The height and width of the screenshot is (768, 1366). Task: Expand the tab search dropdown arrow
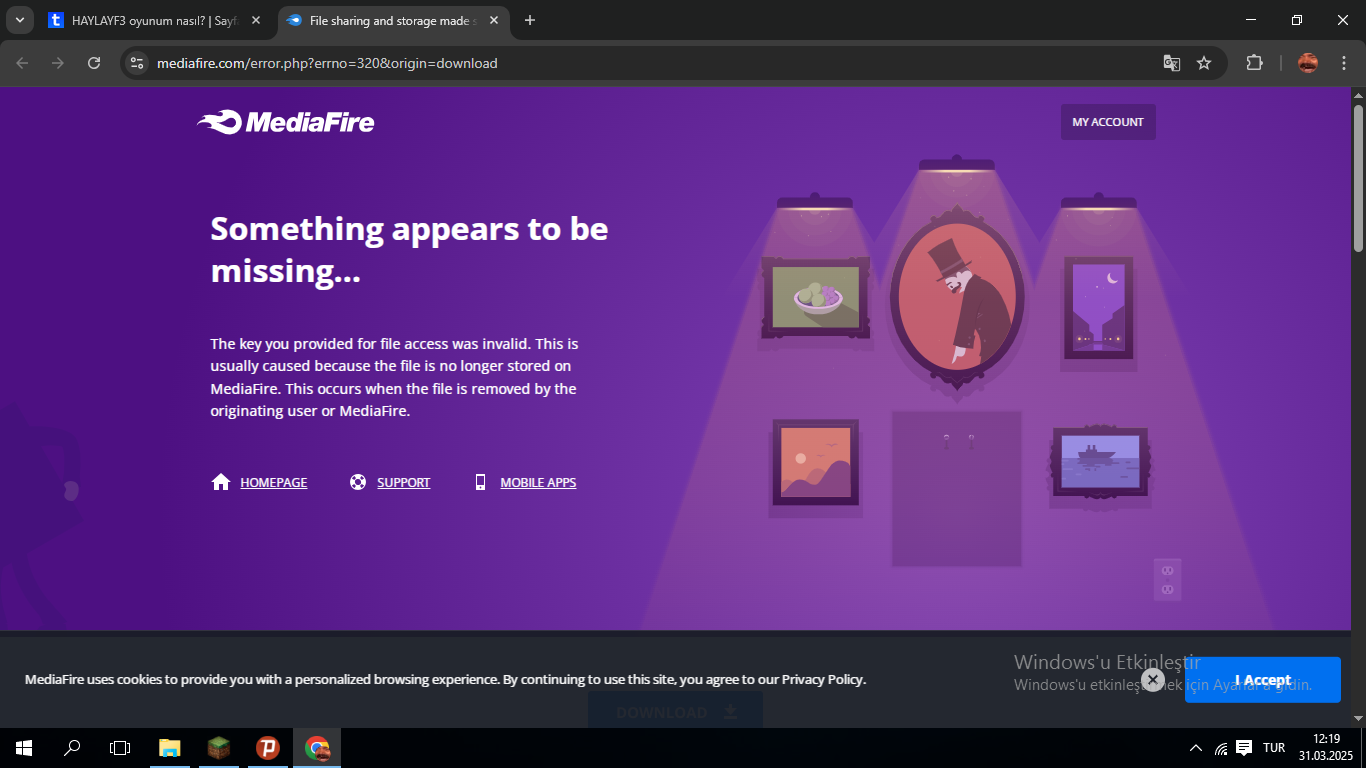click(x=19, y=20)
